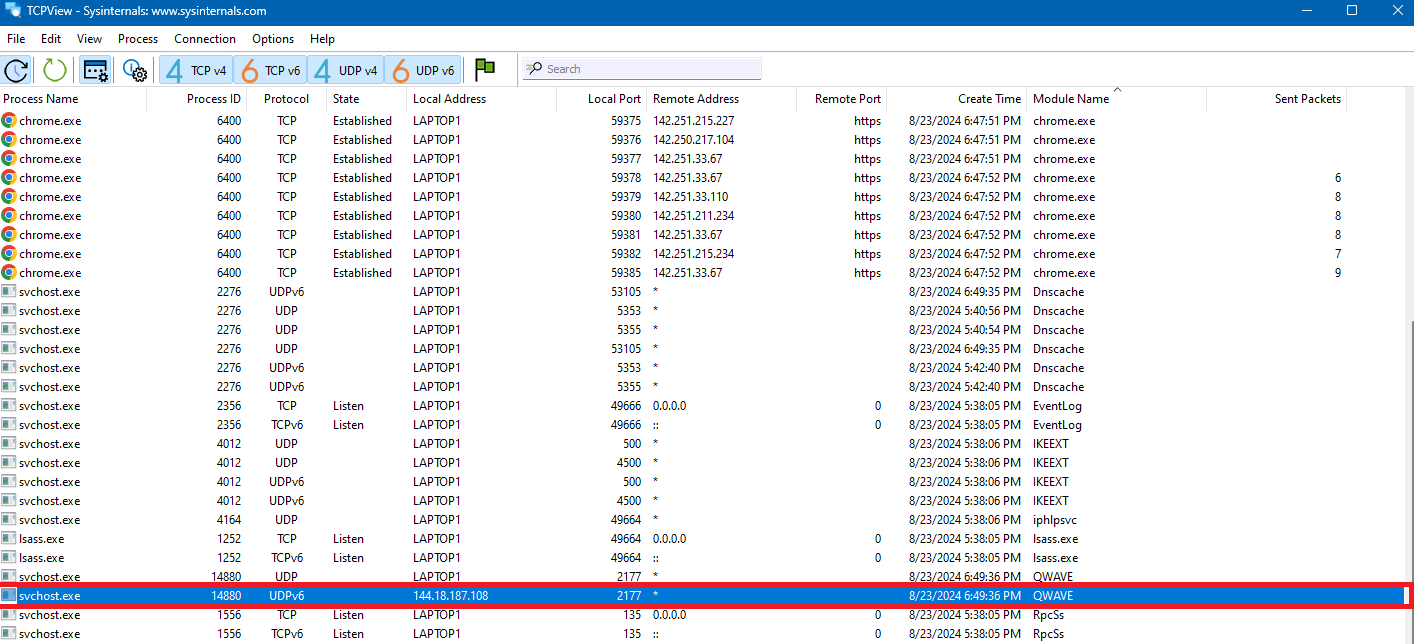Click into the Search box
The width and height of the screenshot is (1414, 644).
click(642, 69)
